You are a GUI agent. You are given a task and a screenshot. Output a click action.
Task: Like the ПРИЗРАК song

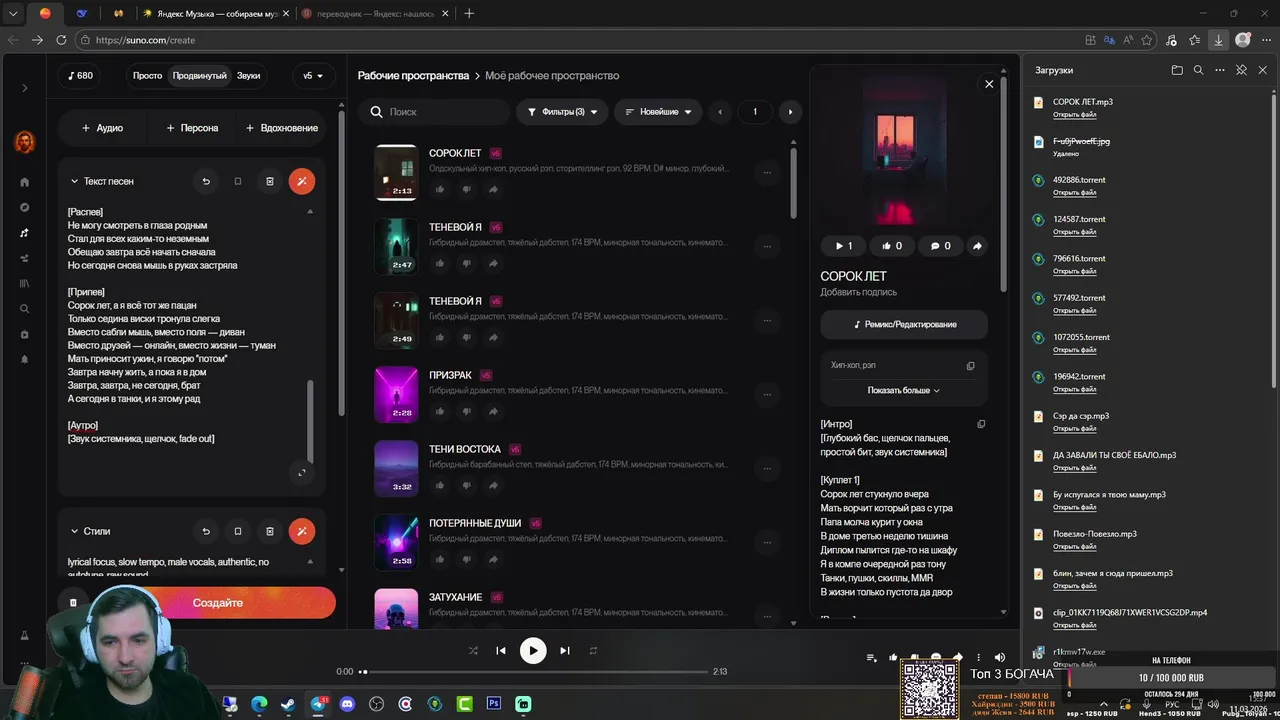440,411
